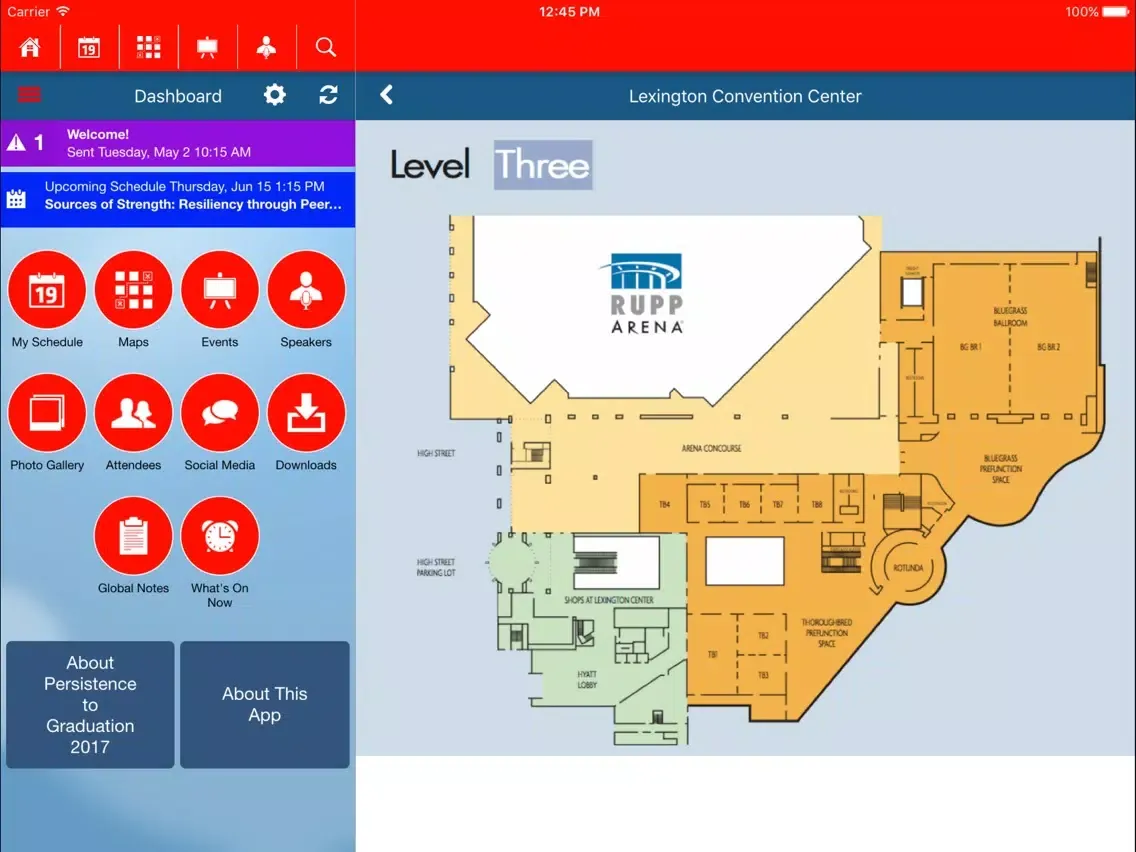This screenshot has height=852, width=1136.
Task: Open the Photo Gallery circle icon
Action: 47,413
